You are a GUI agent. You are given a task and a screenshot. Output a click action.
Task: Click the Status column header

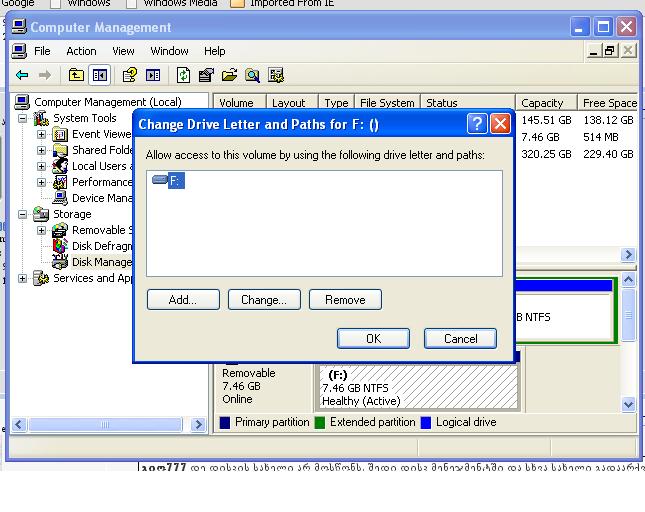tap(468, 102)
